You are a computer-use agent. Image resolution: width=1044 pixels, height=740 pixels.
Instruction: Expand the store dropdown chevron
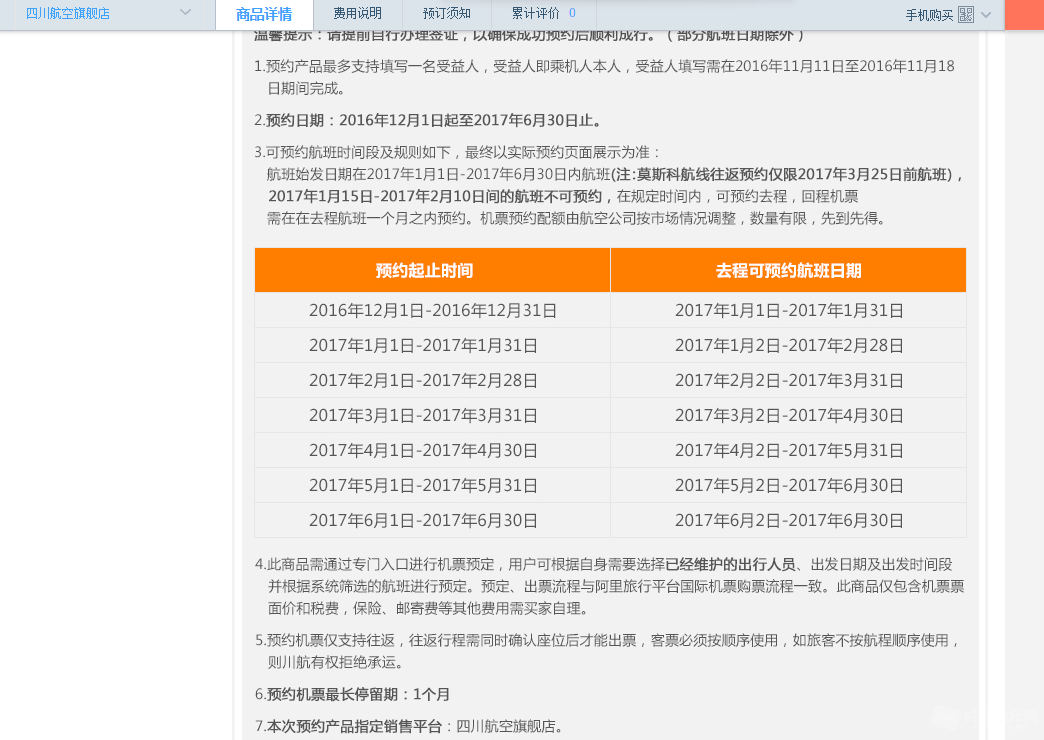pyautogui.click(x=186, y=13)
